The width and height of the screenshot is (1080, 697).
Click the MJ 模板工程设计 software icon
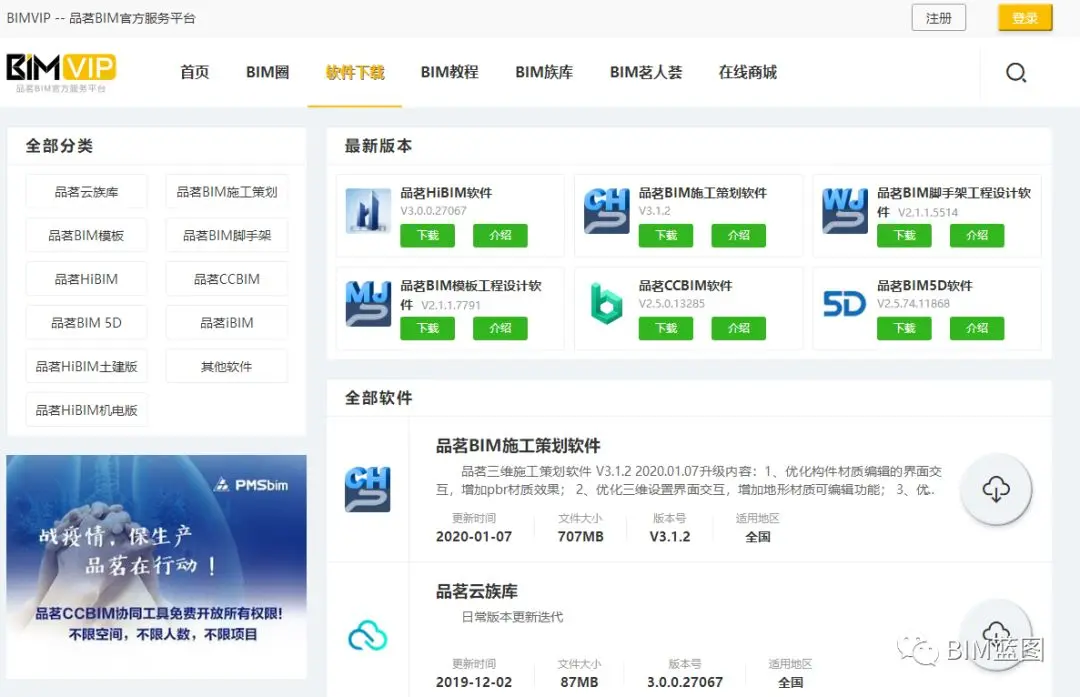pyautogui.click(x=368, y=304)
